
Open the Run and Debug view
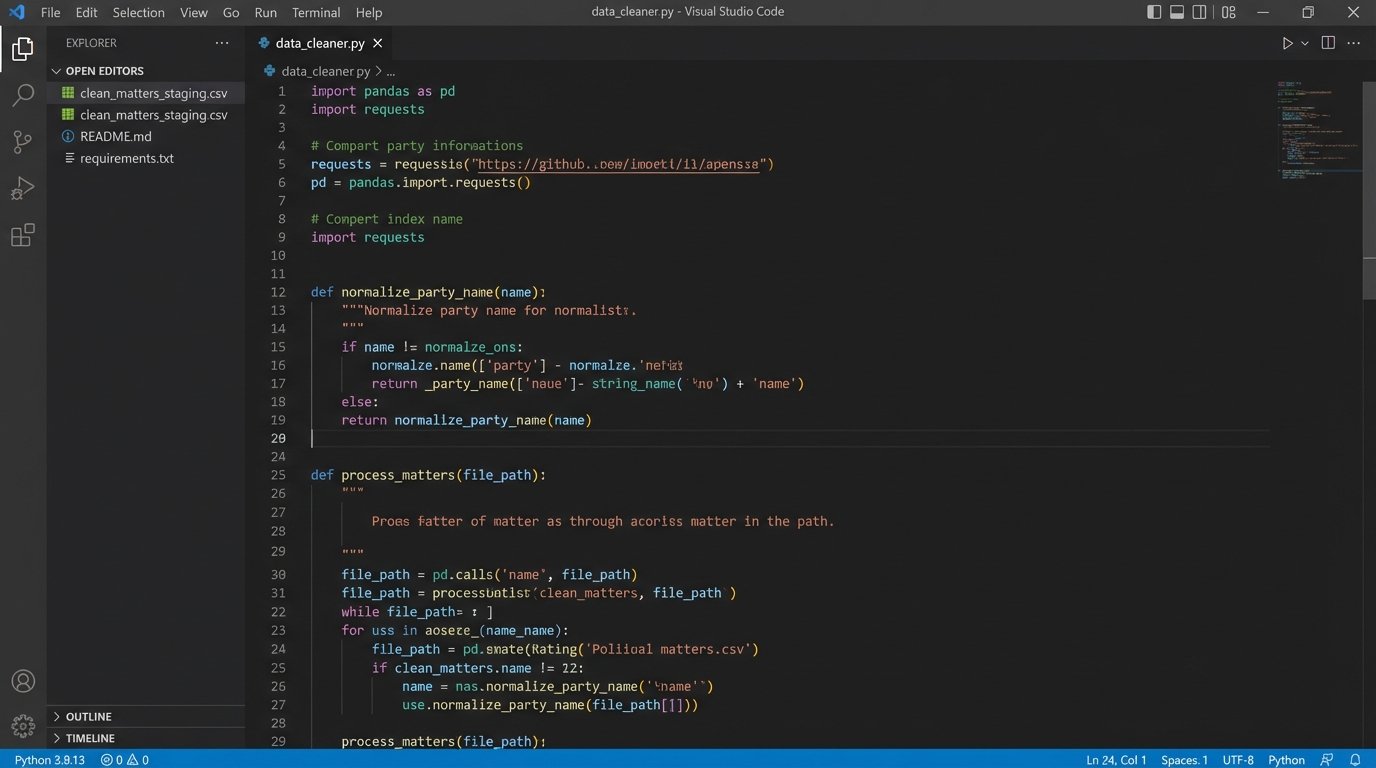(x=22, y=189)
